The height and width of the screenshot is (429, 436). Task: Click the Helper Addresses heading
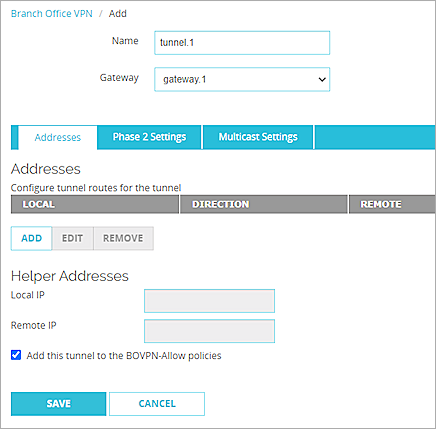click(x=70, y=276)
